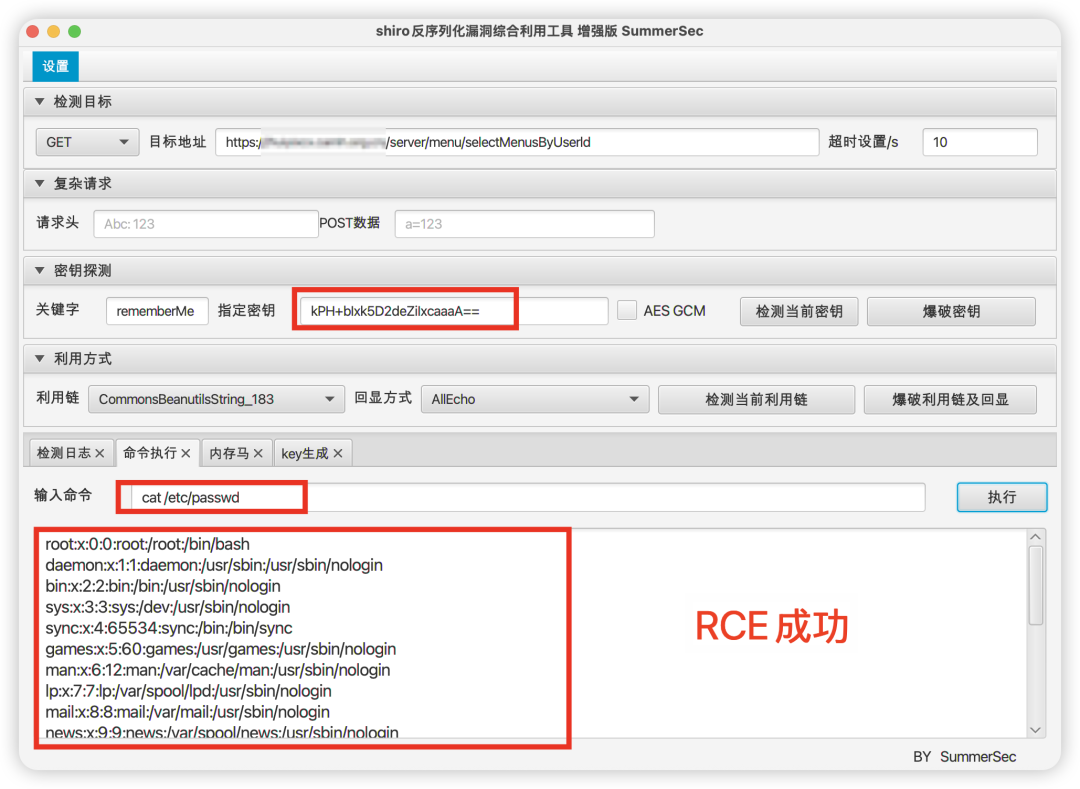1080x789 pixels.
Task: Click the BY SummerSec footer text
Action: coord(964,757)
